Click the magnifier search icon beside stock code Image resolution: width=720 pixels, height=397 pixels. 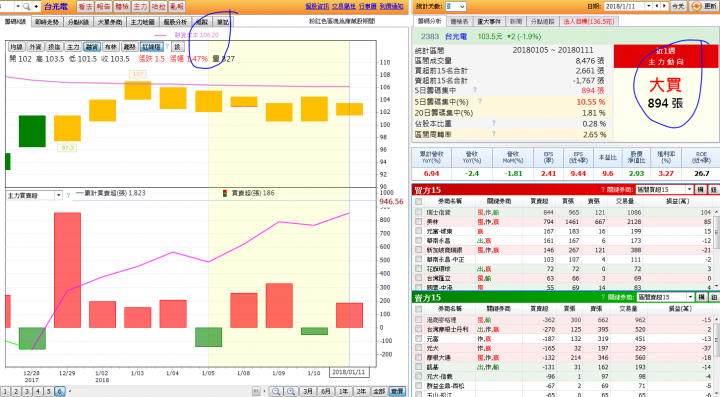(x=27, y=6)
